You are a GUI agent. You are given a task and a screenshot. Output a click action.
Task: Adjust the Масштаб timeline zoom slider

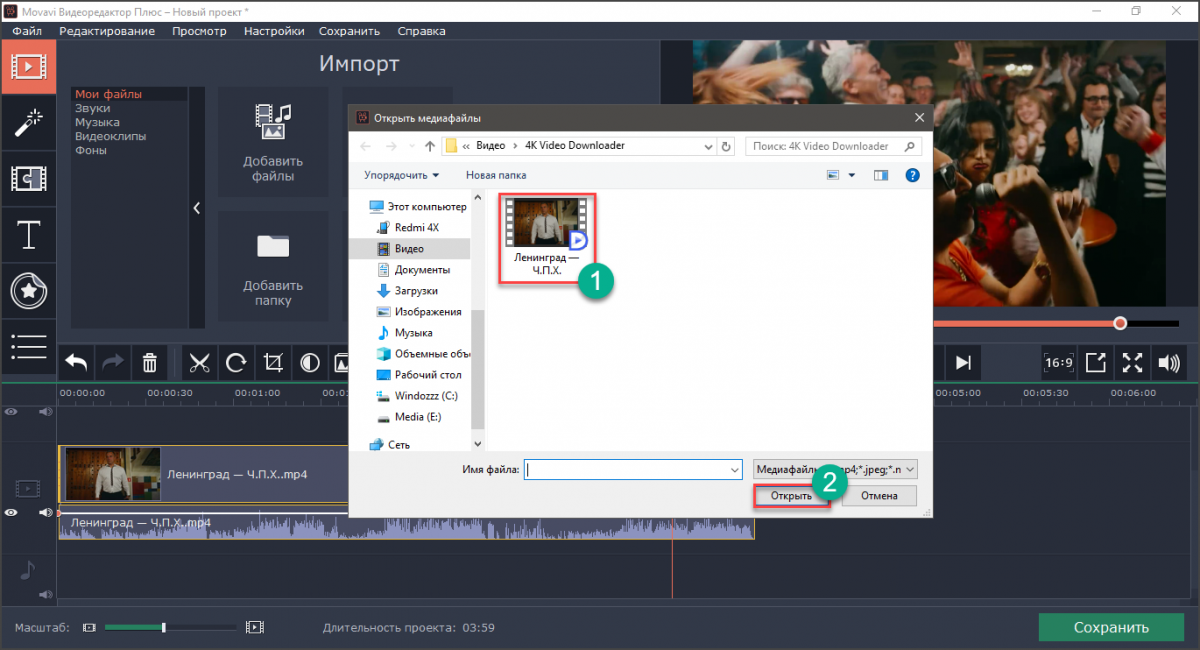(164, 627)
